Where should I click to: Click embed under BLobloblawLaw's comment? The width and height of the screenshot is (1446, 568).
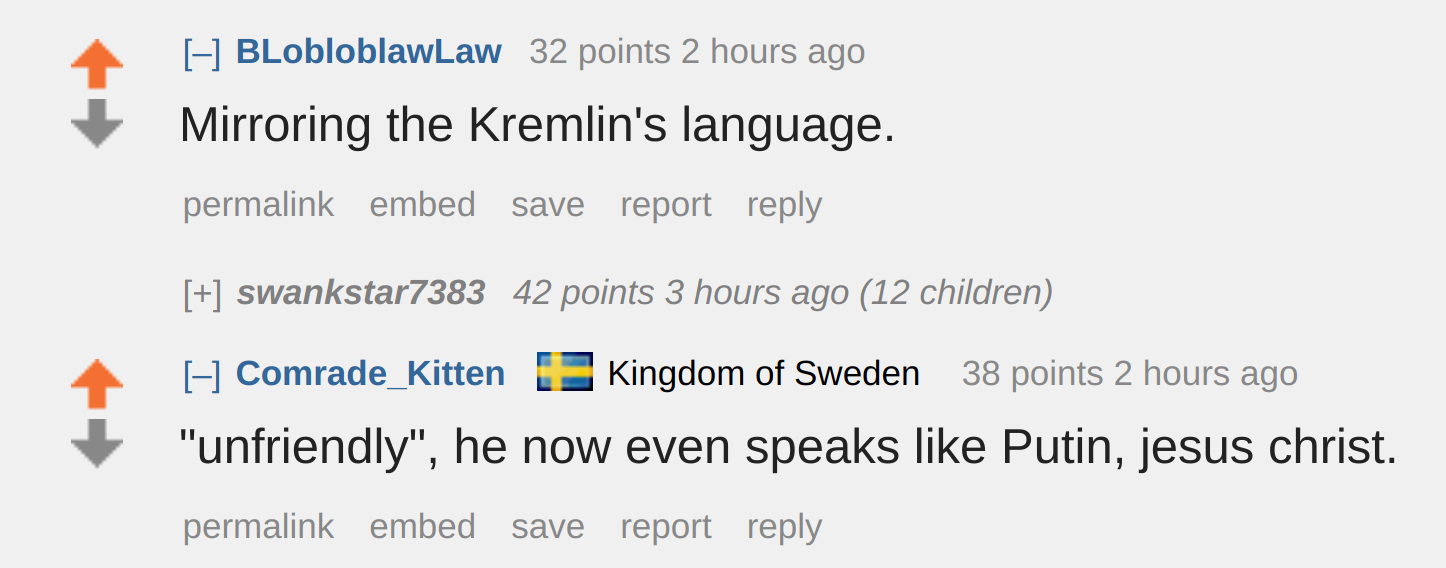pyautogui.click(x=423, y=205)
